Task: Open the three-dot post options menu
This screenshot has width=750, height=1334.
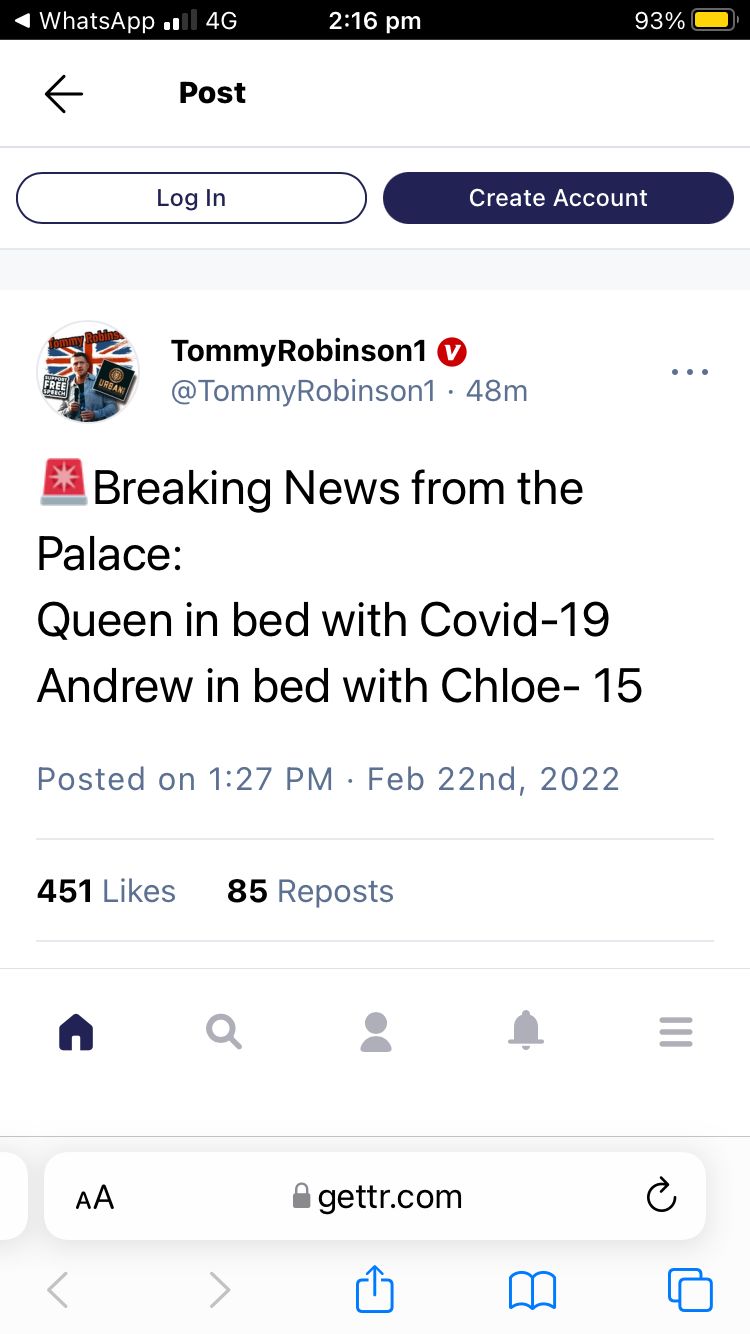Action: 690,372
